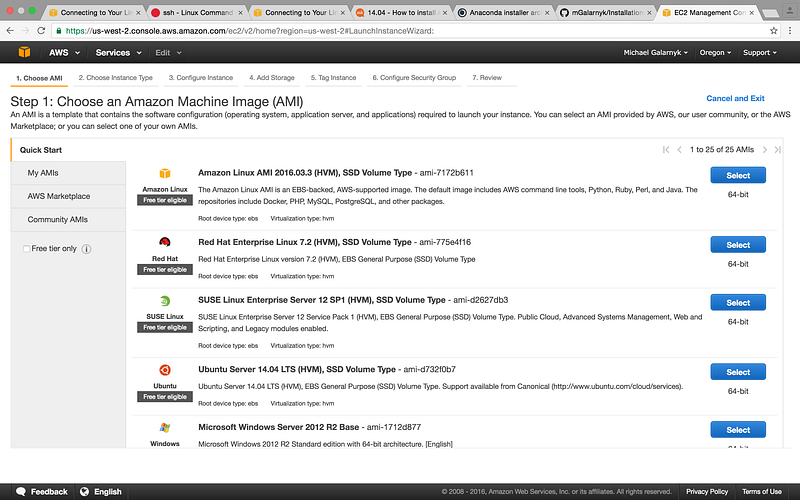Click the secure lock icon in address bar
The height and width of the screenshot is (500, 800).
[x=59, y=31]
